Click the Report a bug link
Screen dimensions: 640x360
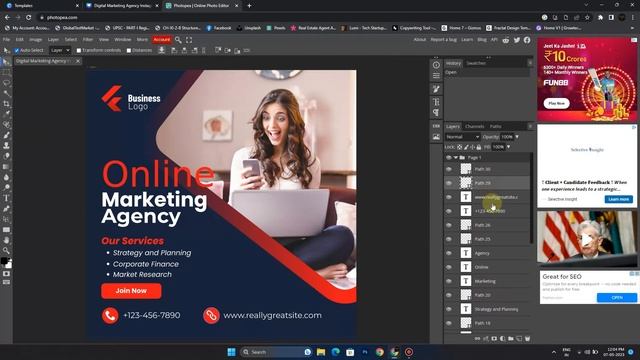(444, 40)
